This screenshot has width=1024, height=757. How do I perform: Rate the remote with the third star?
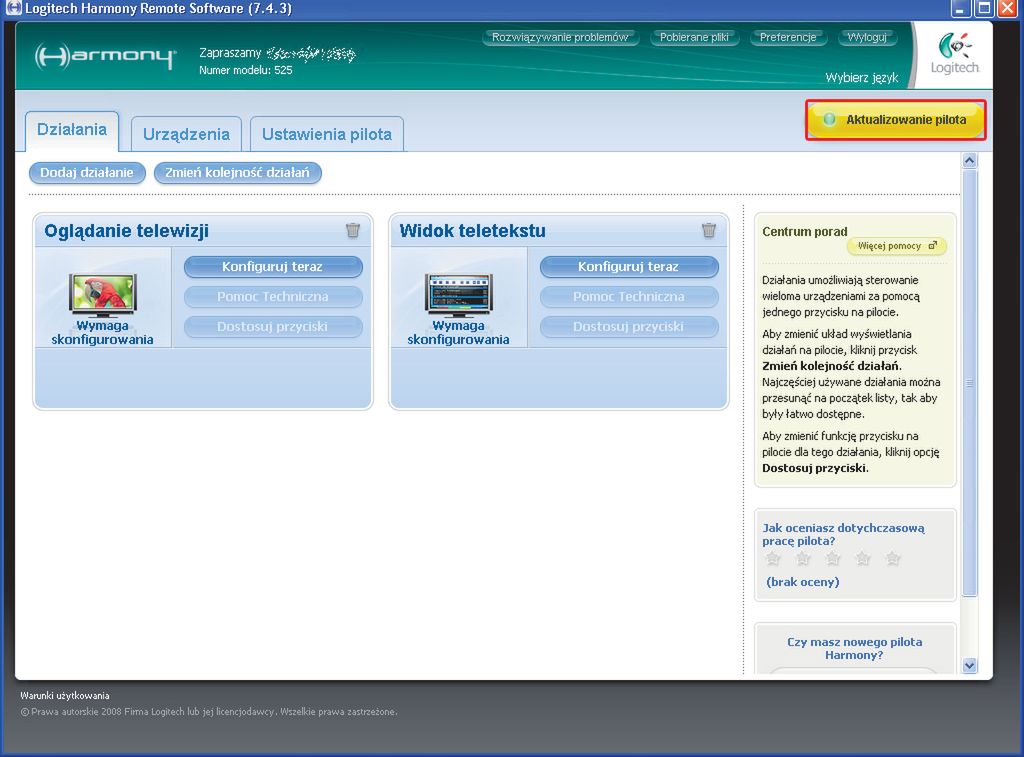pyautogui.click(x=833, y=558)
